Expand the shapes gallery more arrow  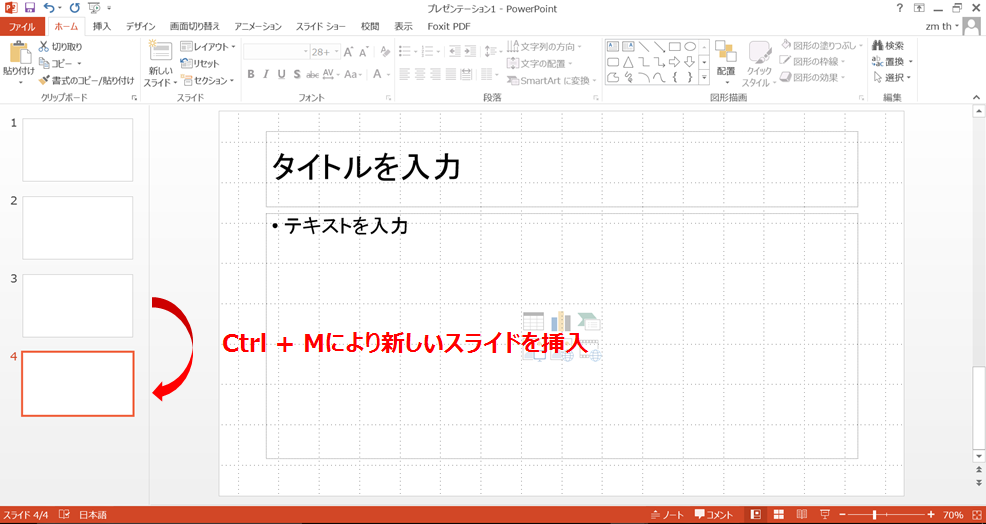tap(704, 75)
